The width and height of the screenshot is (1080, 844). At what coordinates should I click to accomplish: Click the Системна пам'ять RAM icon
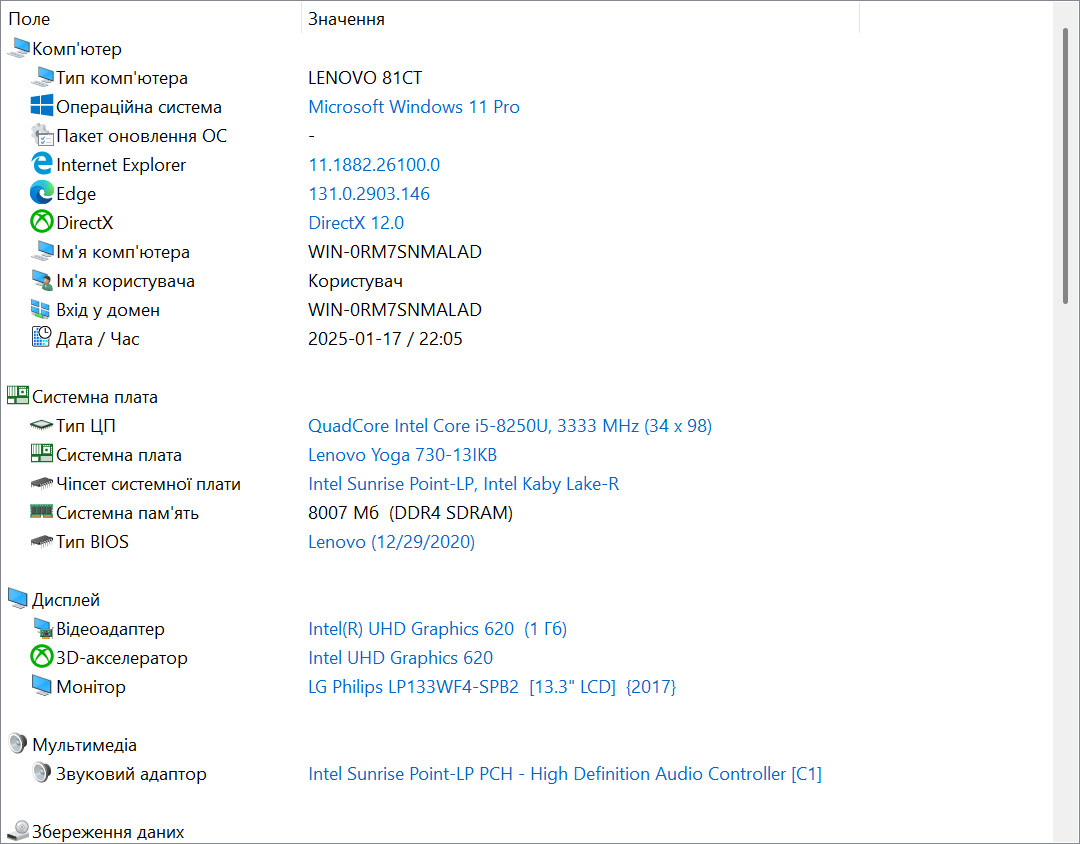click(x=42, y=512)
